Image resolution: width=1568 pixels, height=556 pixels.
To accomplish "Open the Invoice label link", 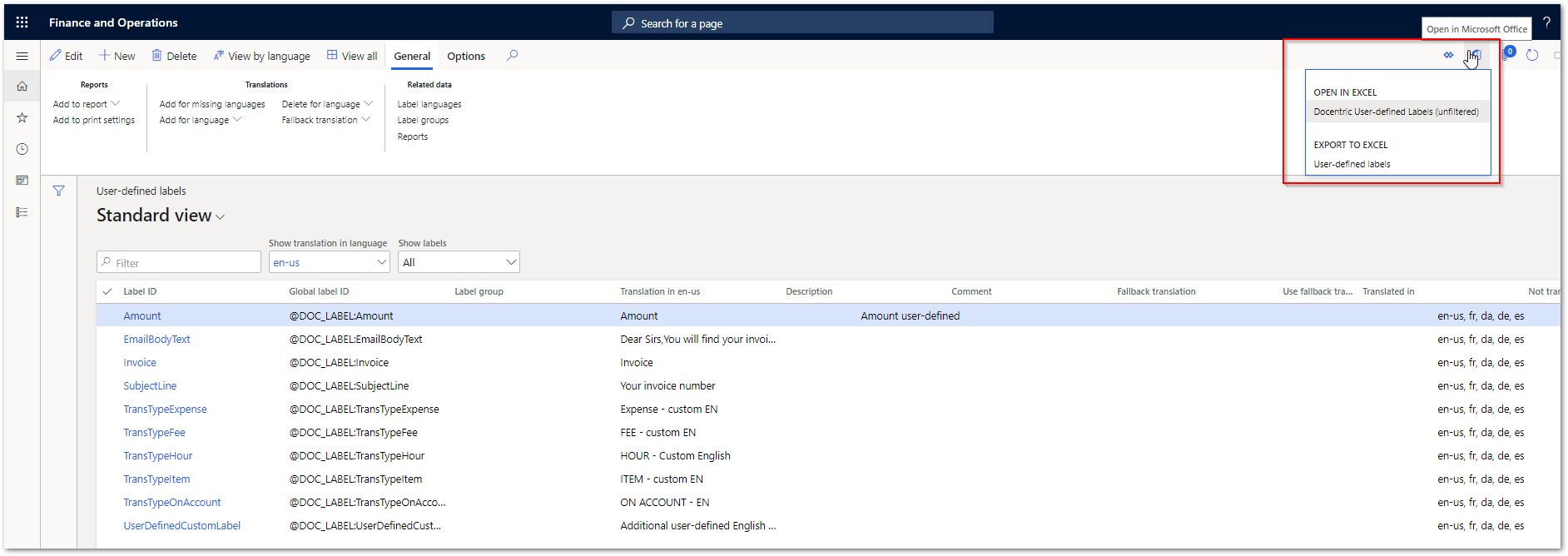I will point(140,362).
